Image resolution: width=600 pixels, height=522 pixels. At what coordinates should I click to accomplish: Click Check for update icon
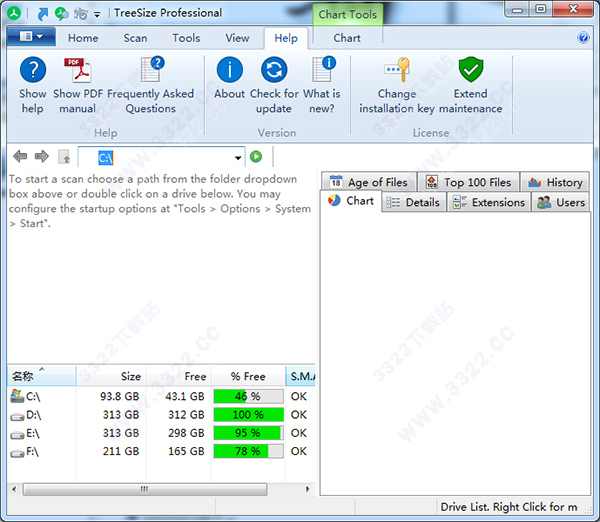point(274,70)
